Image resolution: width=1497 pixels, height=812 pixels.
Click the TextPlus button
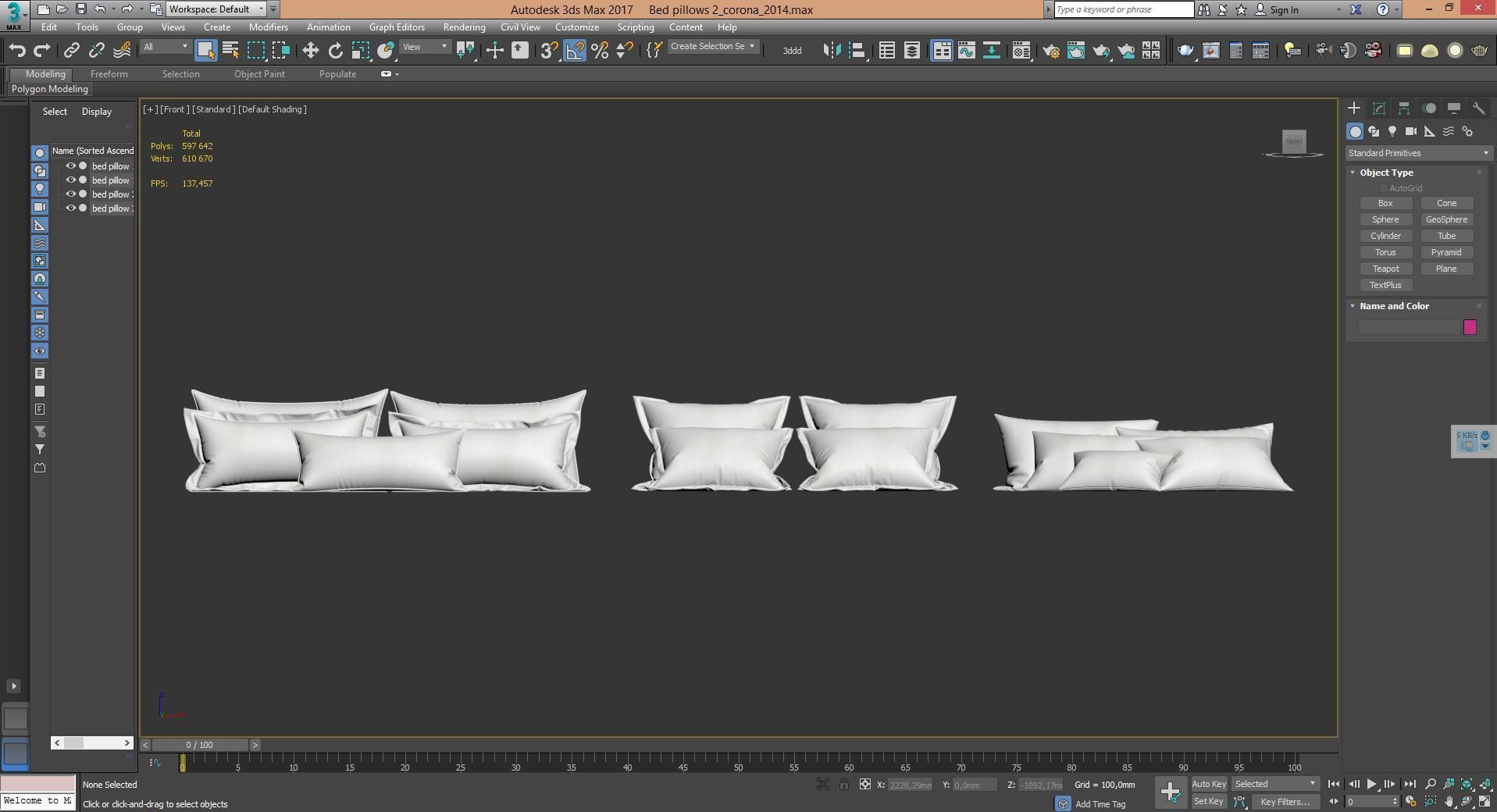(x=1385, y=285)
